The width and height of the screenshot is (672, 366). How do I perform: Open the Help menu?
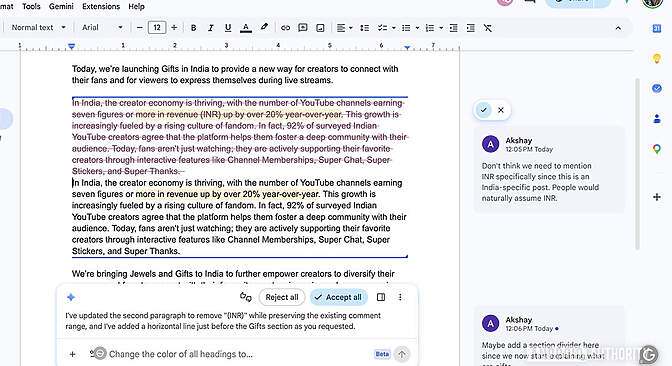click(136, 6)
